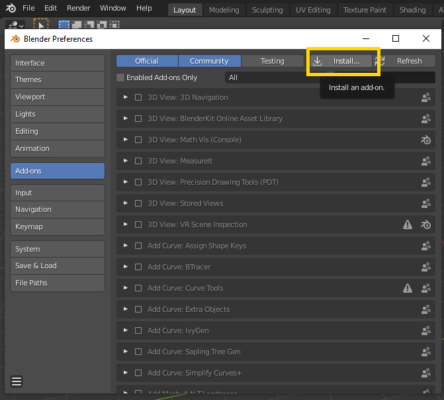Expand Sapling Tree Gen add-on details
This screenshot has height=400, width=444.
tap(125, 351)
